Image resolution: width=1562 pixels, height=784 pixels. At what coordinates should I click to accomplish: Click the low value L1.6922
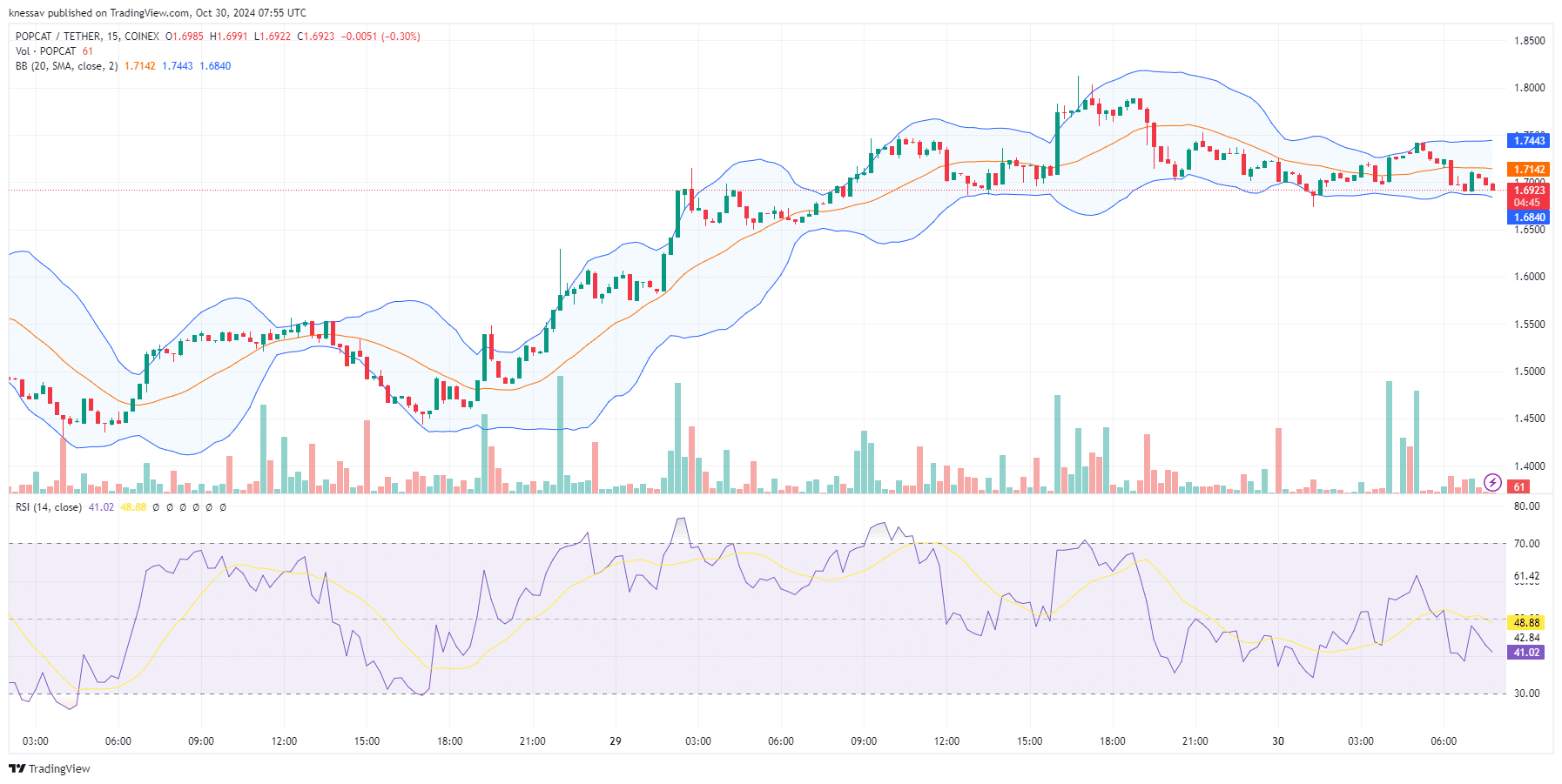[x=273, y=37]
